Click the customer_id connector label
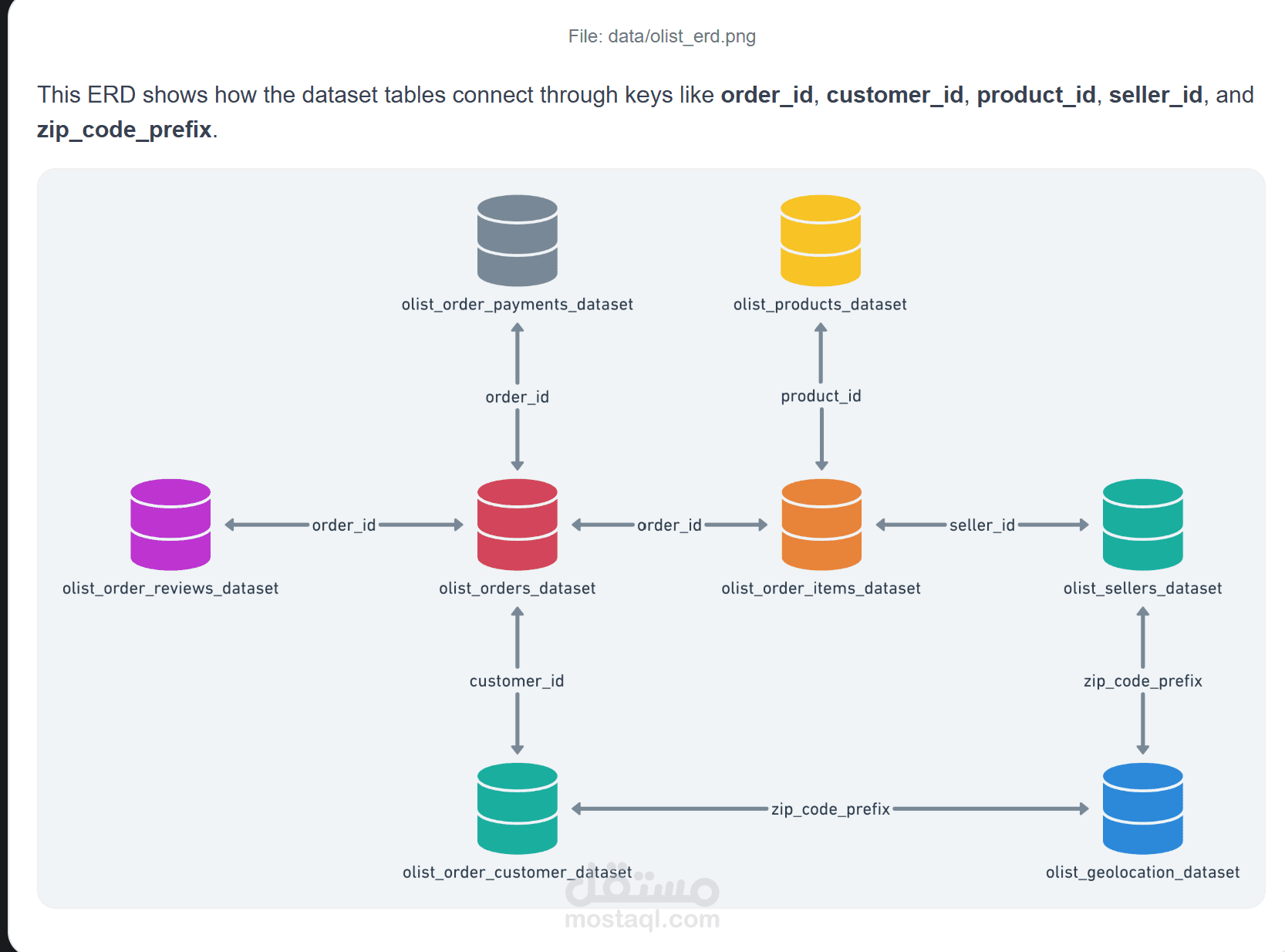1285x952 pixels. tap(517, 681)
